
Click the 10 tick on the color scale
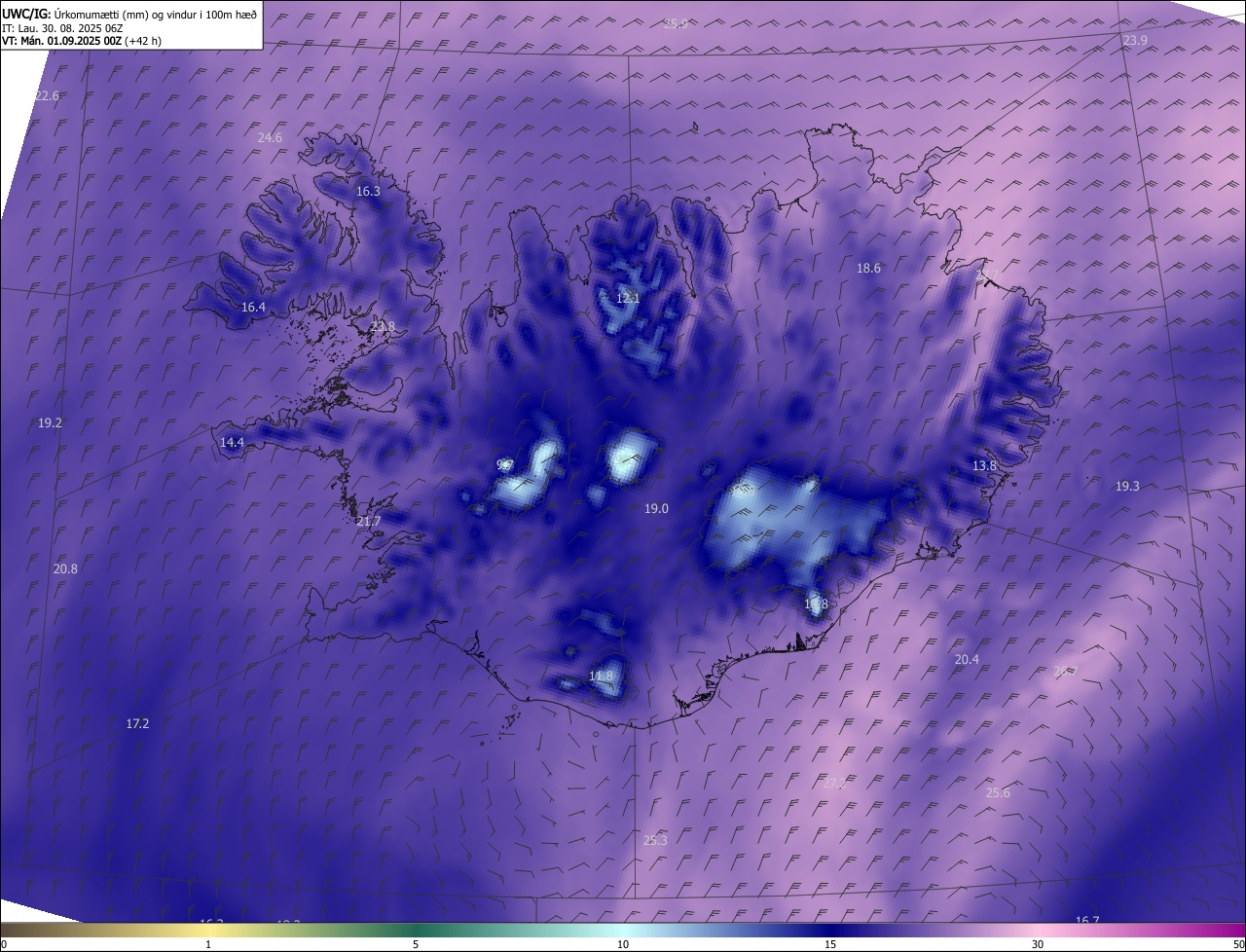[x=623, y=944]
